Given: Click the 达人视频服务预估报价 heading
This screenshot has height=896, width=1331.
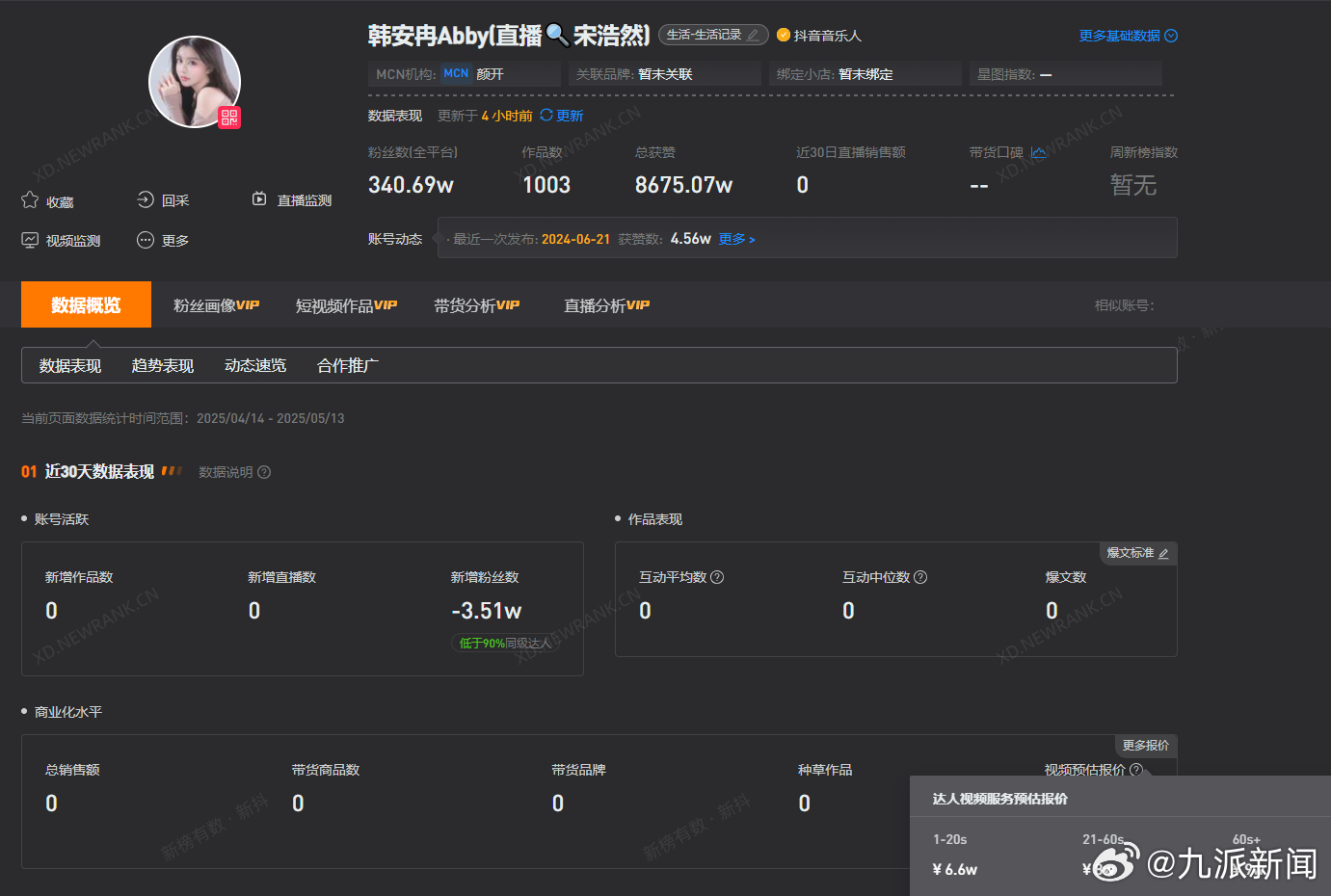Looking at the screenshot, I should [x=999, y=799].
